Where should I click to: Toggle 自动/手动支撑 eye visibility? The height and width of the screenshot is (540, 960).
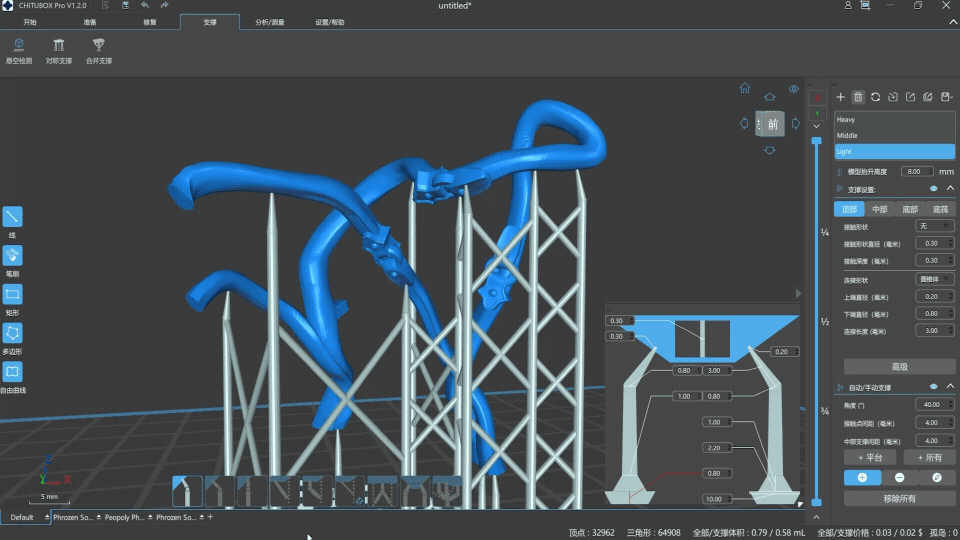tap(934, 387)
